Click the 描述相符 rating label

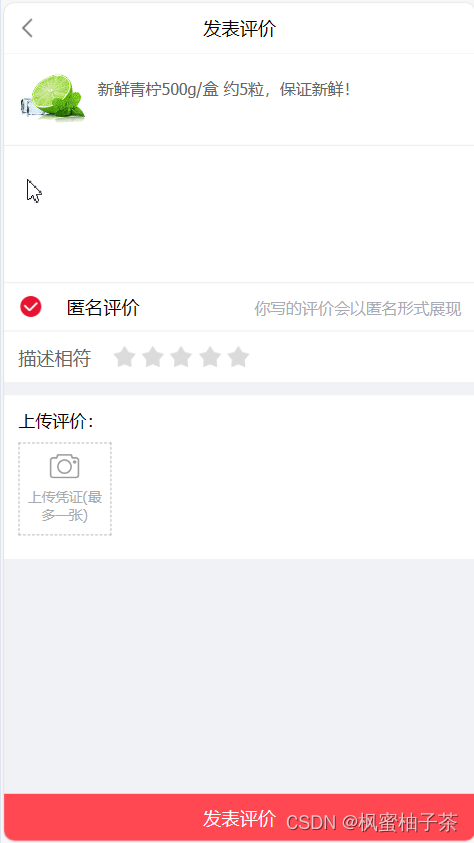point(54,359)
